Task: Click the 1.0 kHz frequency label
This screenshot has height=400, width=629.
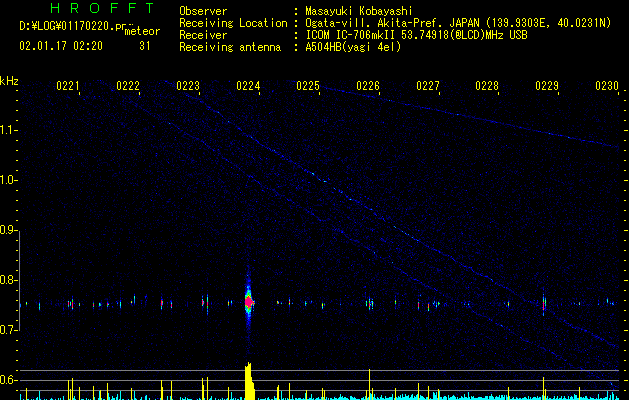Action: click(8, 181)
